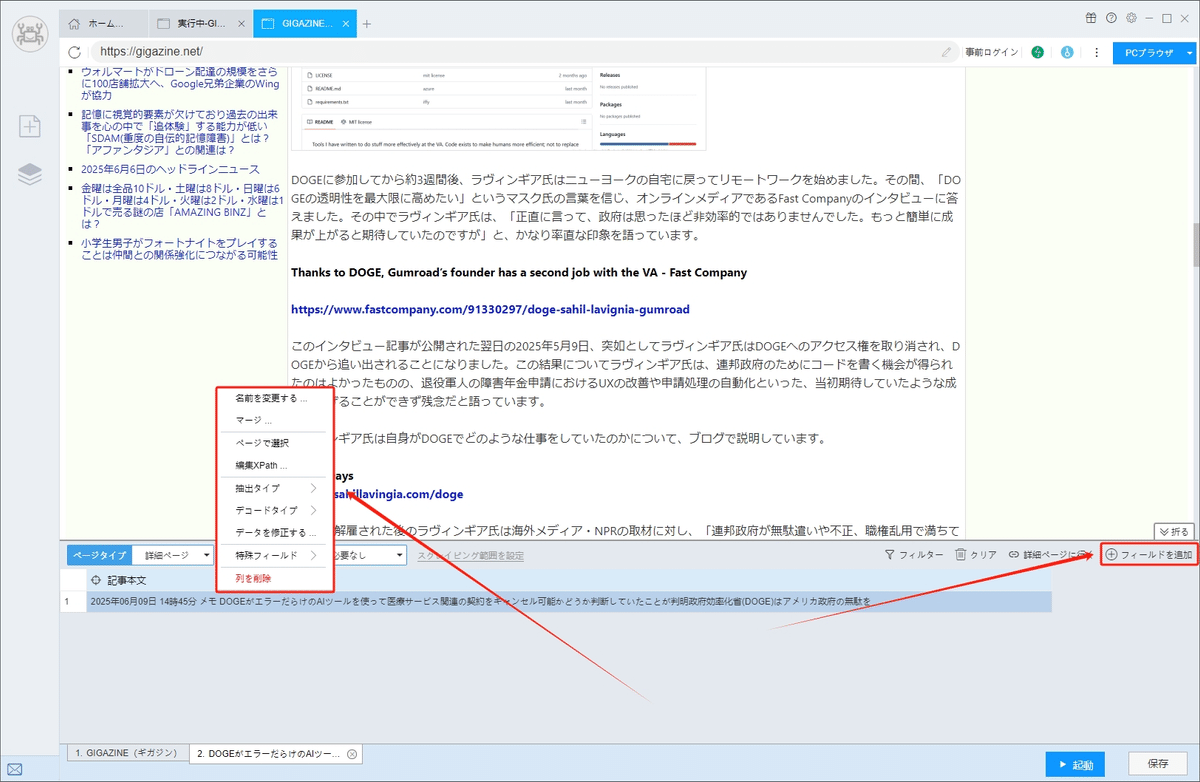
Task: Click the new task plus icon in sidebar
Action: coord(30,126)
